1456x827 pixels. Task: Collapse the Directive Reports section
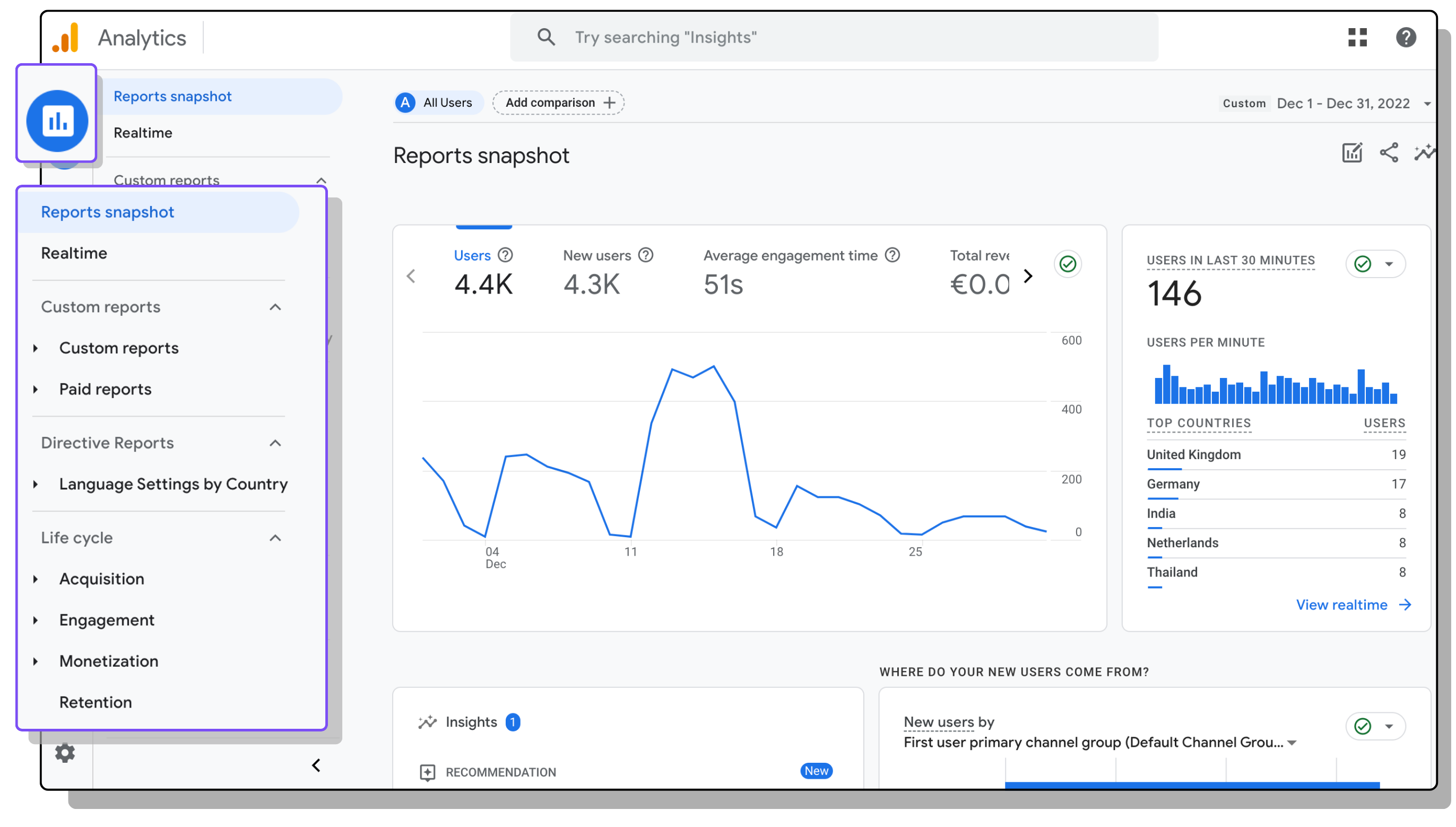275,443
